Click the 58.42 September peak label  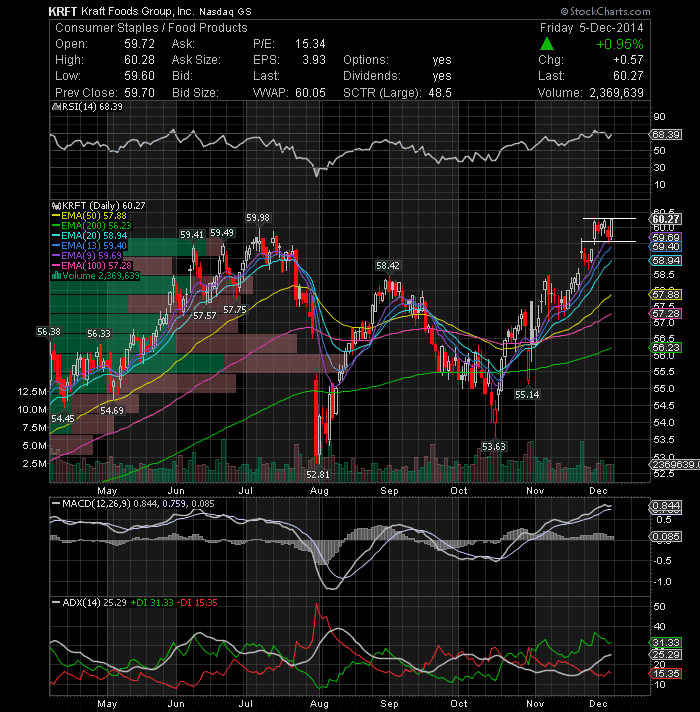pyautogui.click(x=388, y=266)
